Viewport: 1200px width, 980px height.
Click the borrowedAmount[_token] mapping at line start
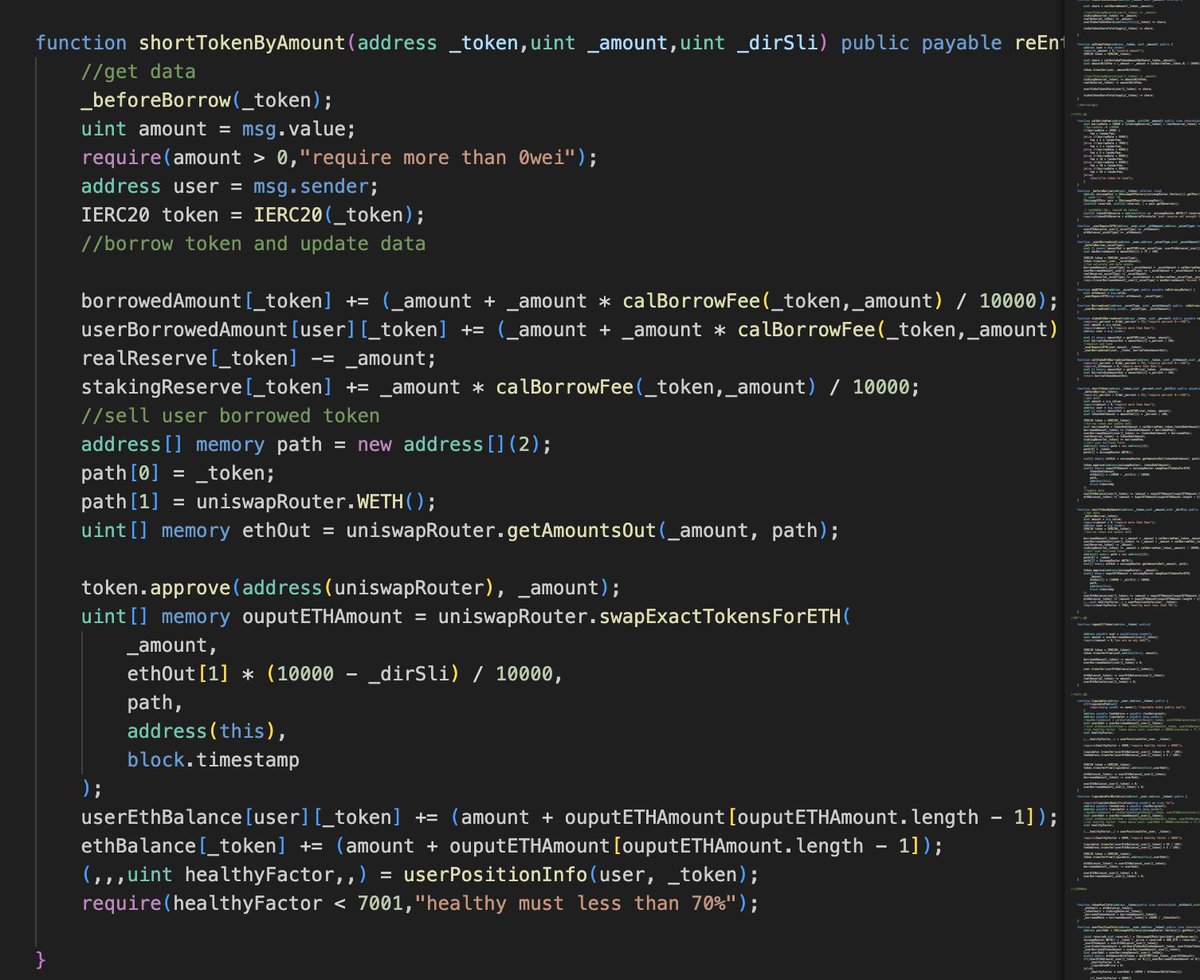point(208,301)
